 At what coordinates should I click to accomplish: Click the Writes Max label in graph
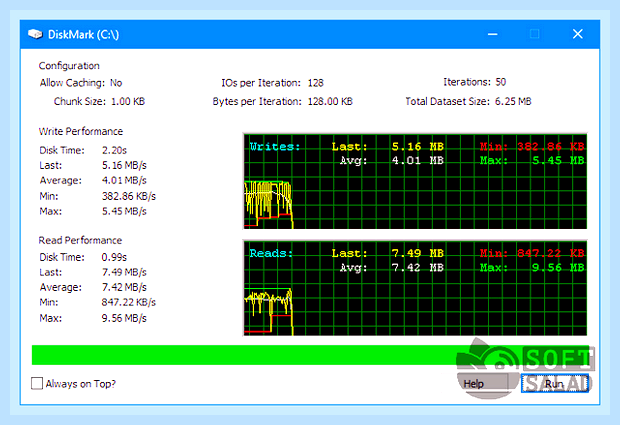coord(493,161)
